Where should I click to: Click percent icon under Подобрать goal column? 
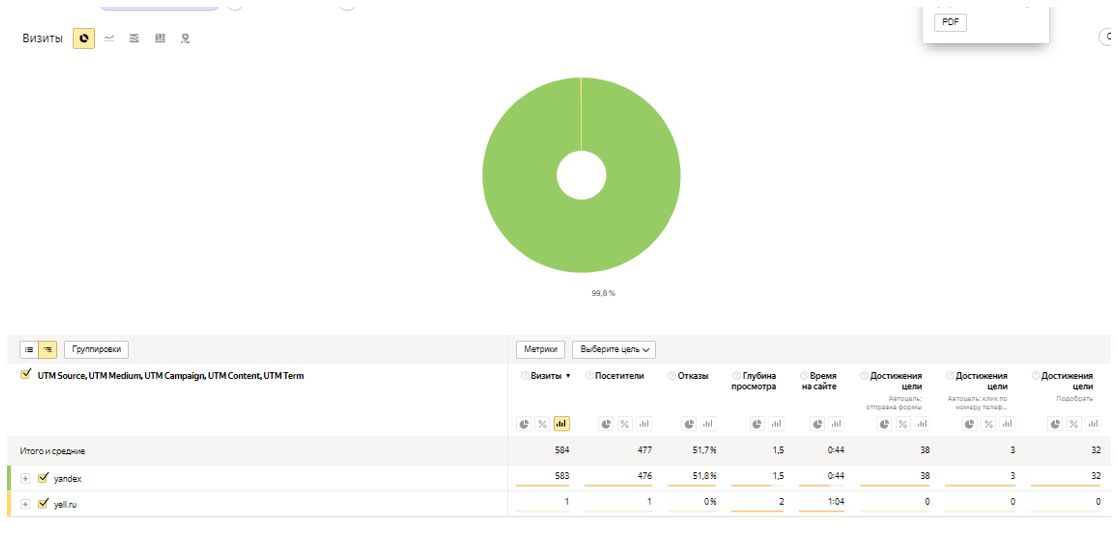(x=1074, y=424)
